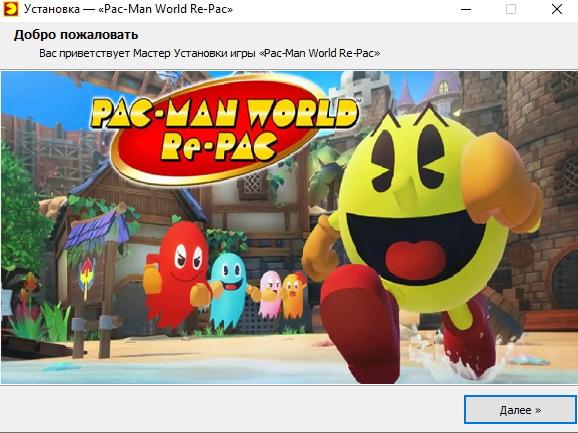
Task: Click the Pac-Man installer icon in the title bar
Action: click(10, 9)
